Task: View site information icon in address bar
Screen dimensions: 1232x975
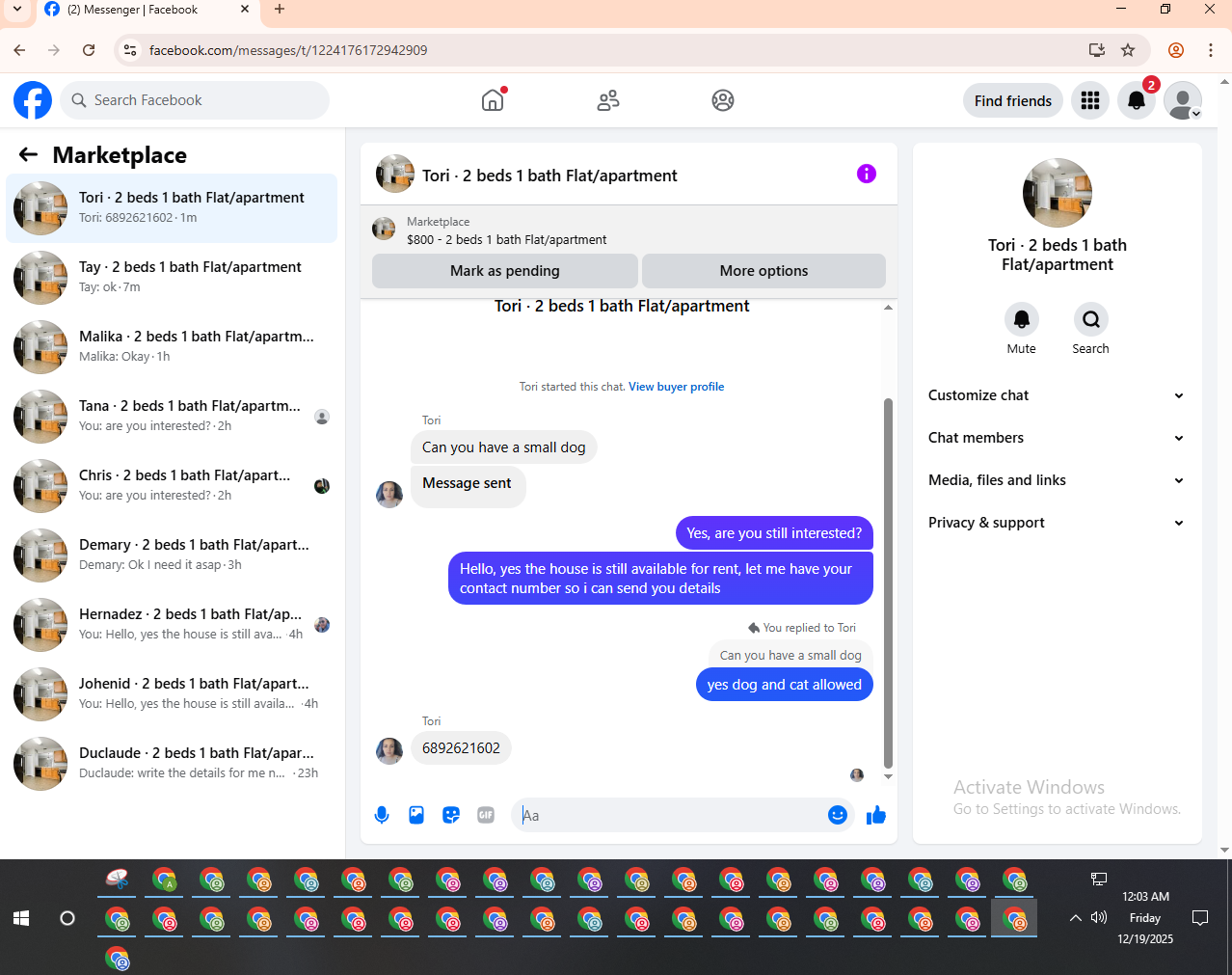Action: pyautogui.click(x=130, y=50)
